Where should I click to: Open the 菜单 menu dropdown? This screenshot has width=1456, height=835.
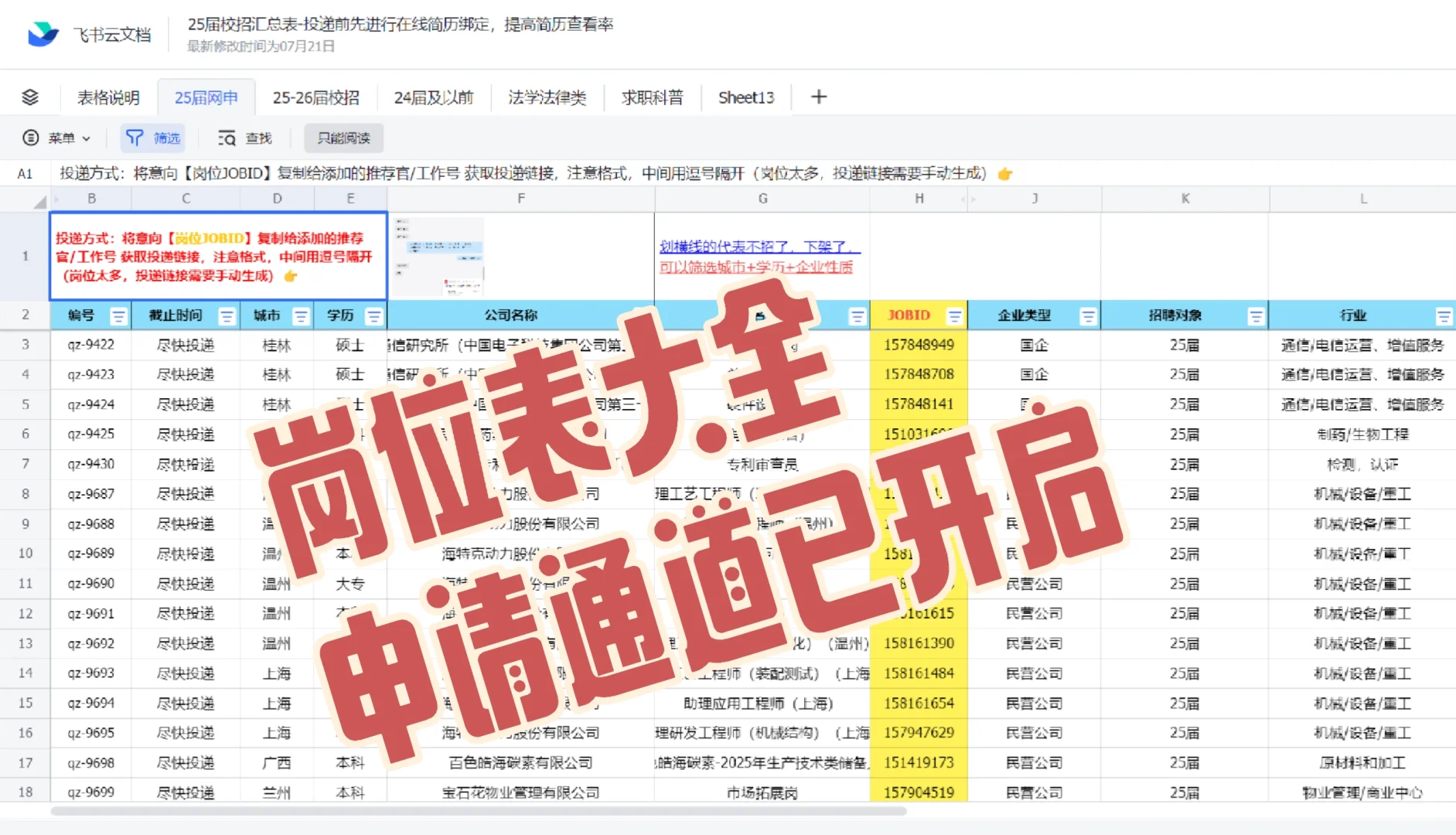56,138
